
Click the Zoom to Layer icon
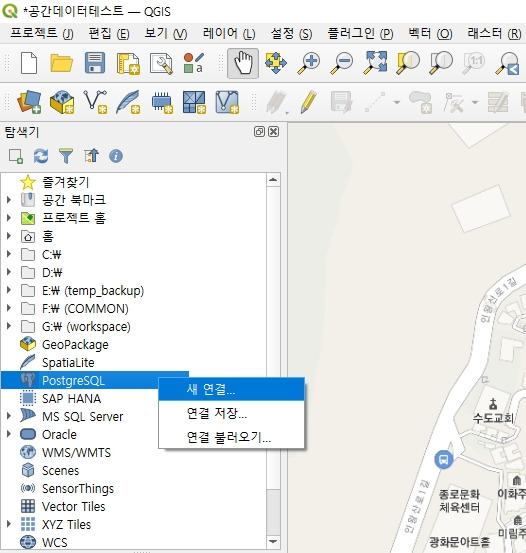pyautogui.click(x=441, y=63)
